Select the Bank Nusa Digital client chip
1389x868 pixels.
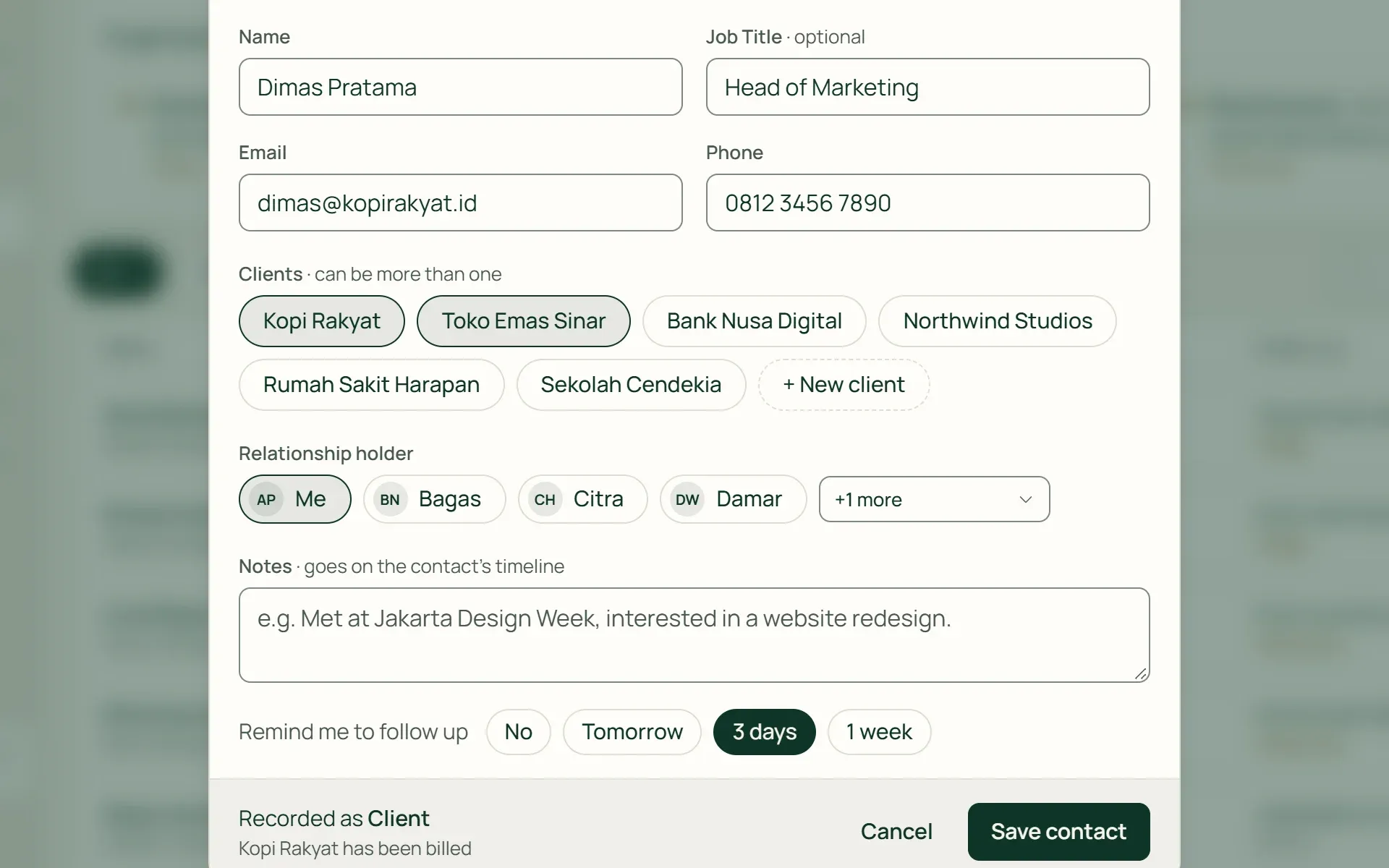click(754, 321)
